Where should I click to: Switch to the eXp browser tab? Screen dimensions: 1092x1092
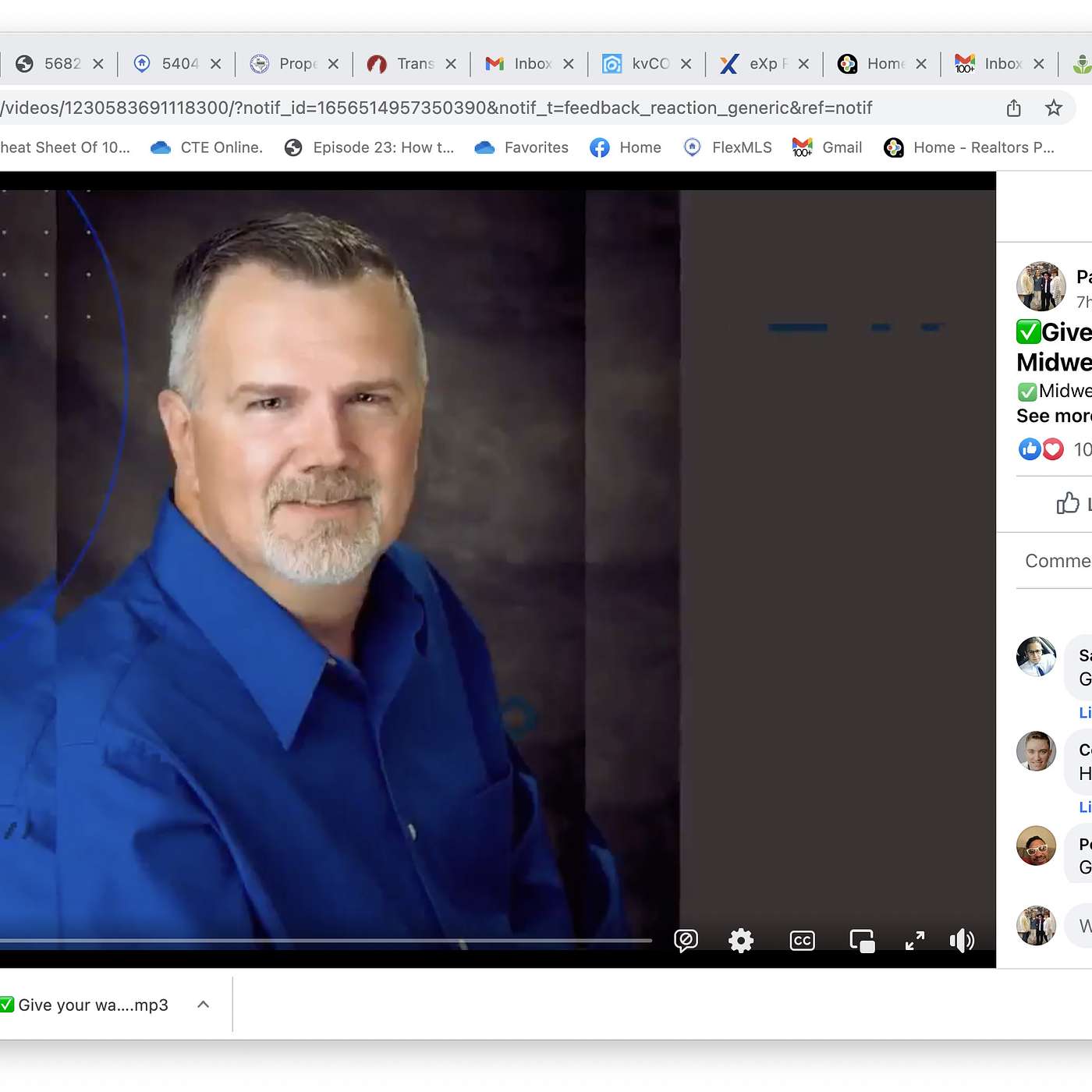(758, 64)
